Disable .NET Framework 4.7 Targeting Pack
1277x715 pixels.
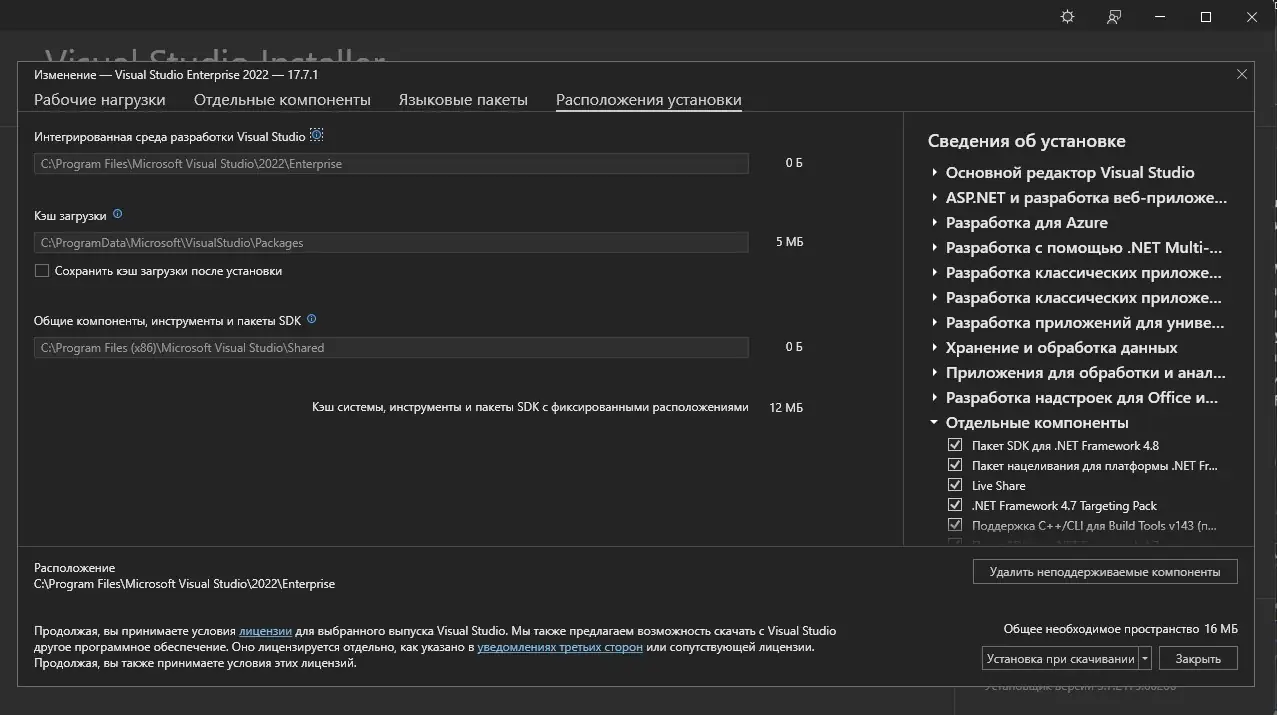point(955,504)
